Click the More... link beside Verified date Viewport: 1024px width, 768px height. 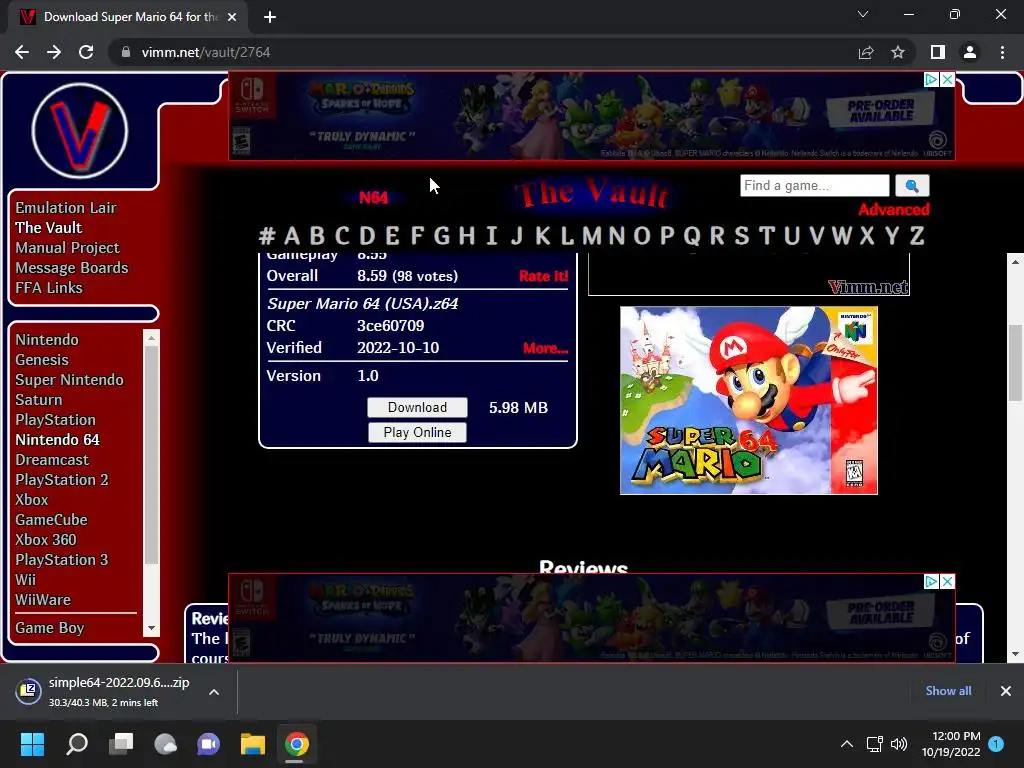(545, 348)
